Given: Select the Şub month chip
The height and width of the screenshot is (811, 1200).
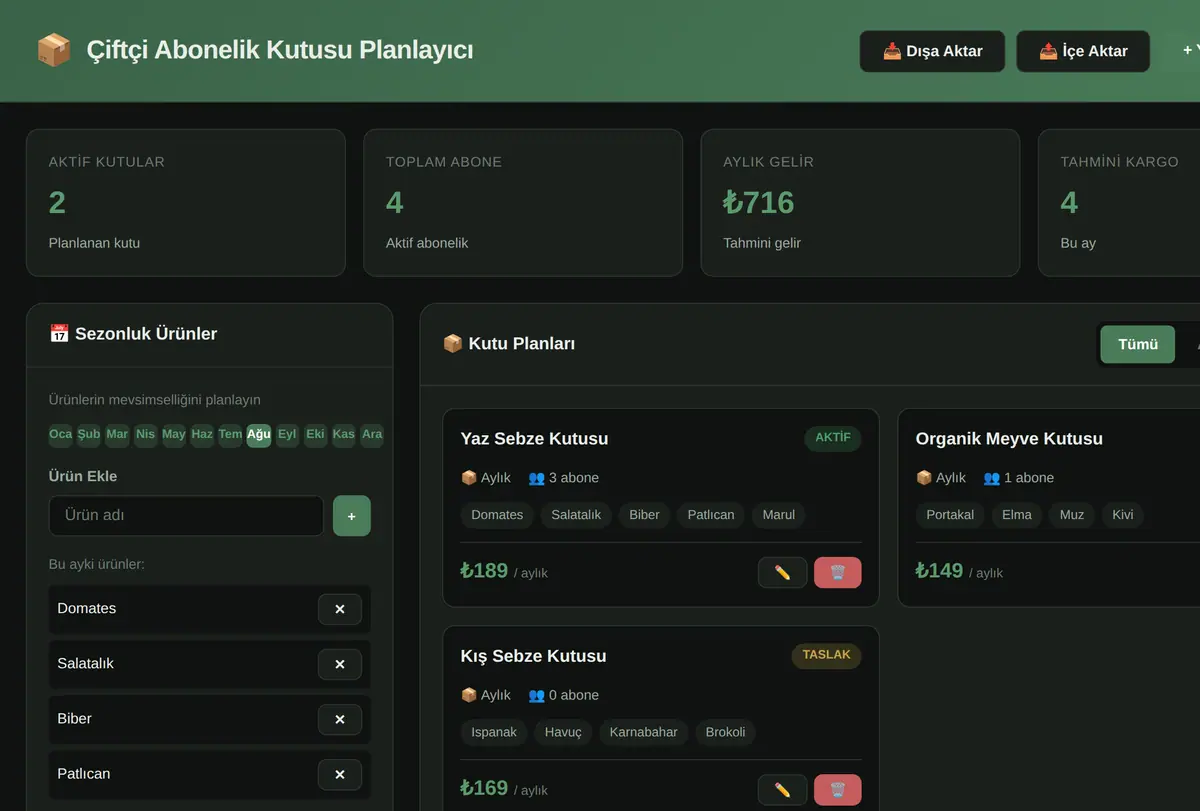Looking at the screenshot, I should pos(89,434).
